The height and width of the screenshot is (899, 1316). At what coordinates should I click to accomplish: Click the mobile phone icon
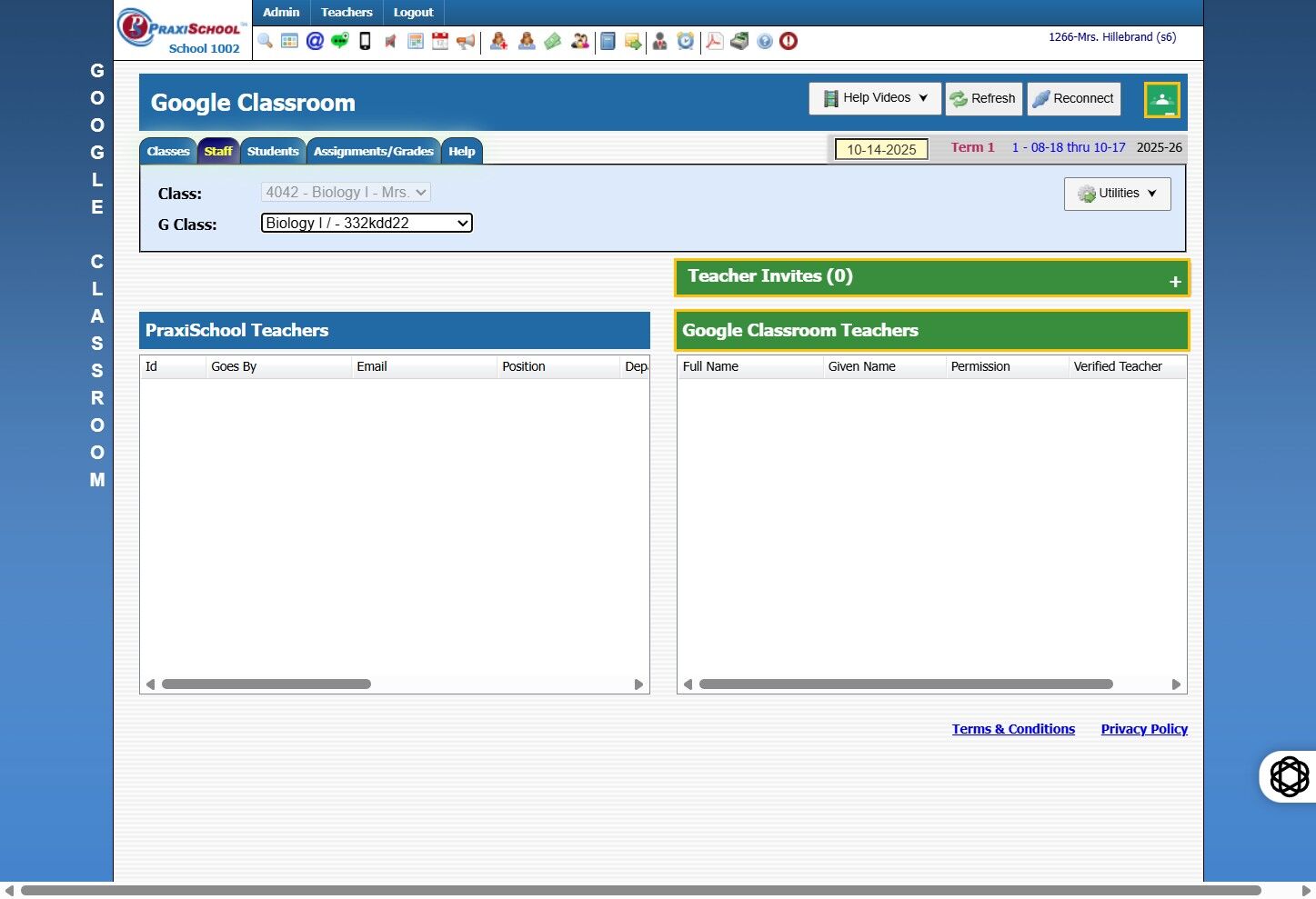[365, 41]
